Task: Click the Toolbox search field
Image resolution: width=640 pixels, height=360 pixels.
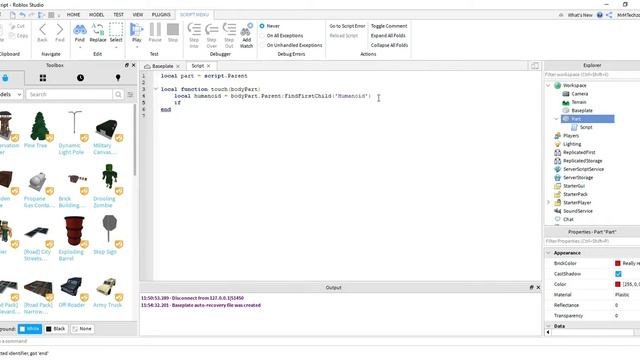Action: click(x=69, y=94)
